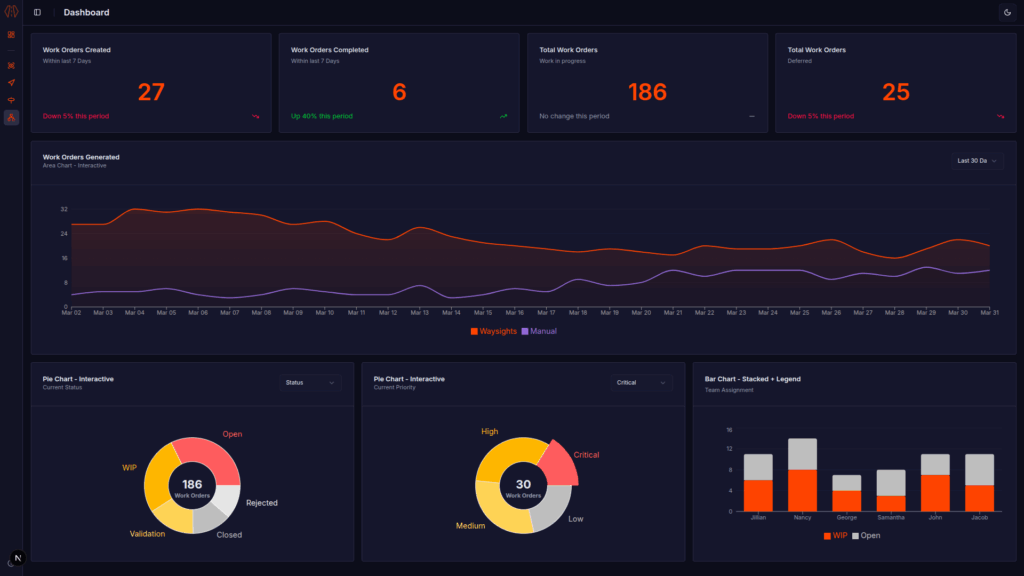Open the Last 30 Days dropdown

click(975, 160)
